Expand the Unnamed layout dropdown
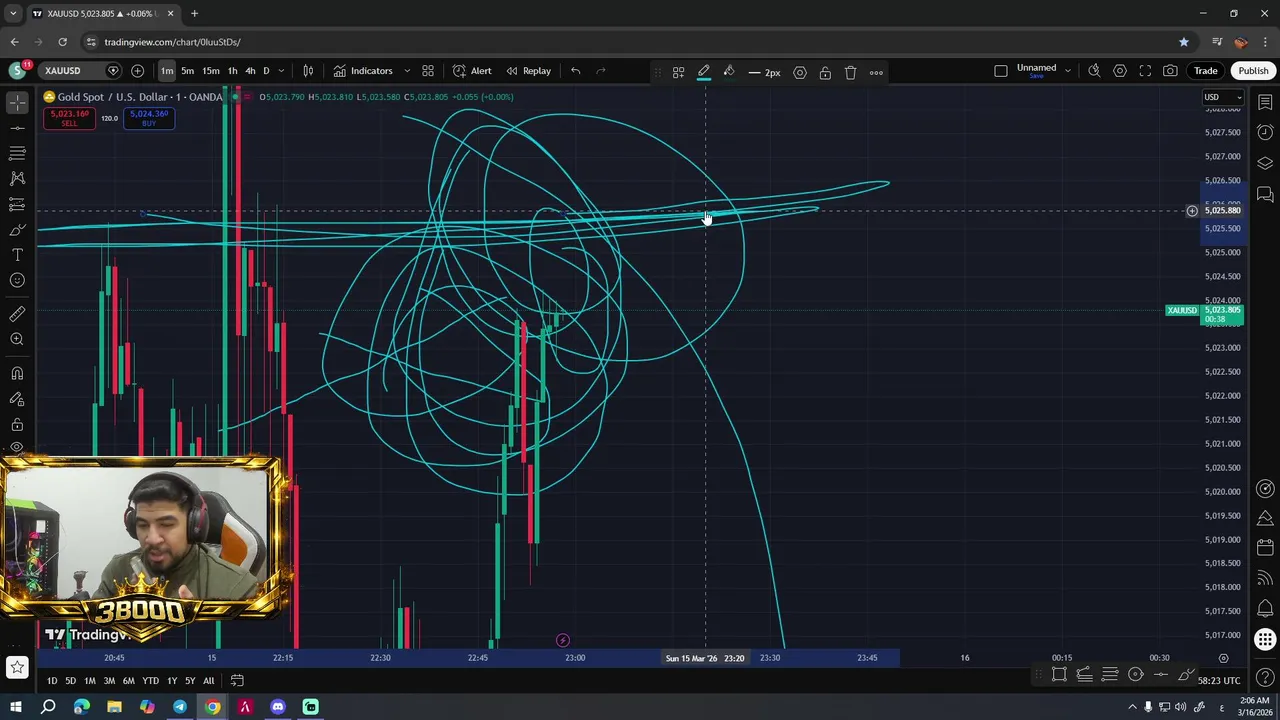1280x720 pixels. (1068, 71)
